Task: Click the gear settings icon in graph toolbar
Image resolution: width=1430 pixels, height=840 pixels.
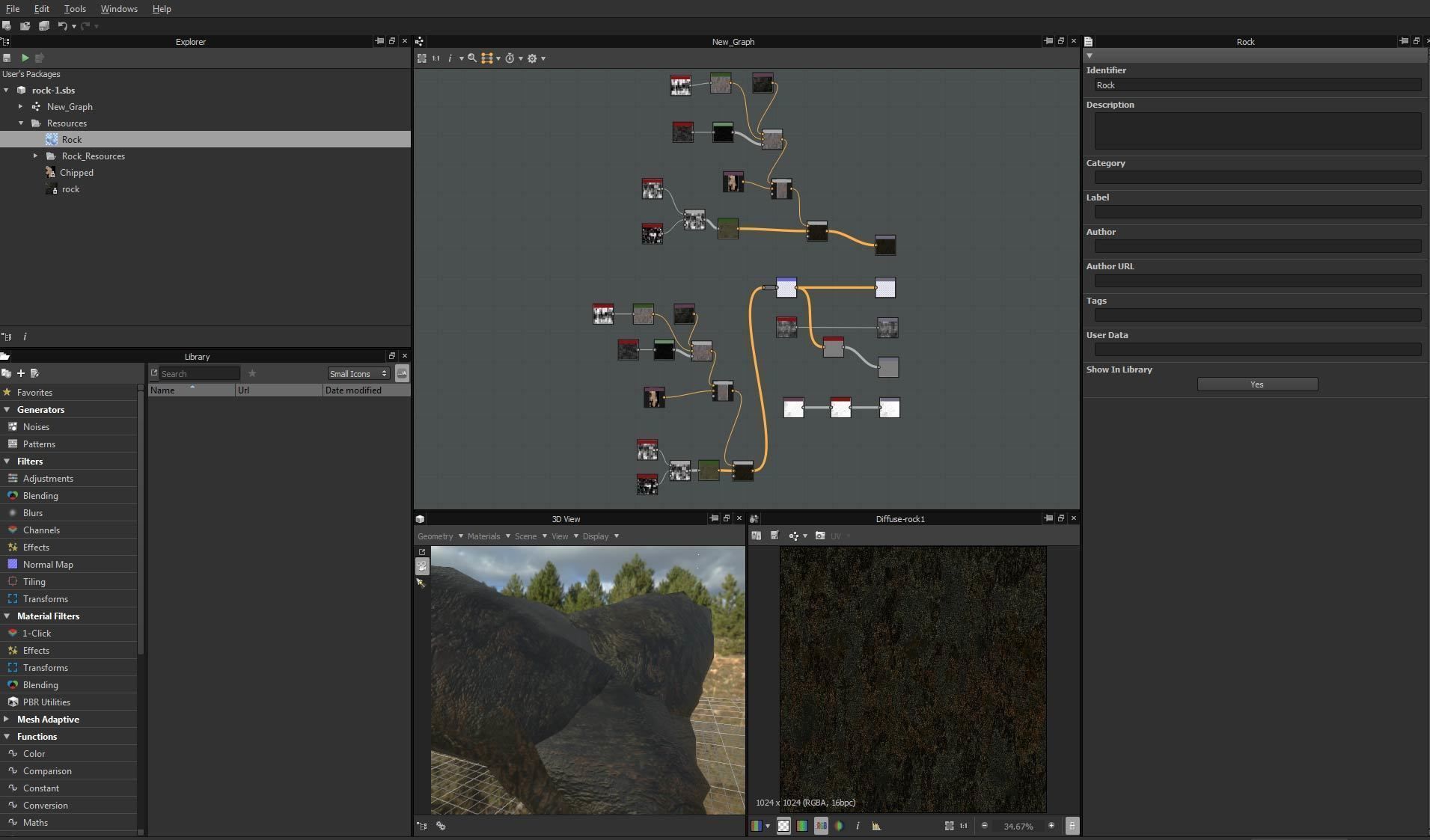Action: pos(532,58)
